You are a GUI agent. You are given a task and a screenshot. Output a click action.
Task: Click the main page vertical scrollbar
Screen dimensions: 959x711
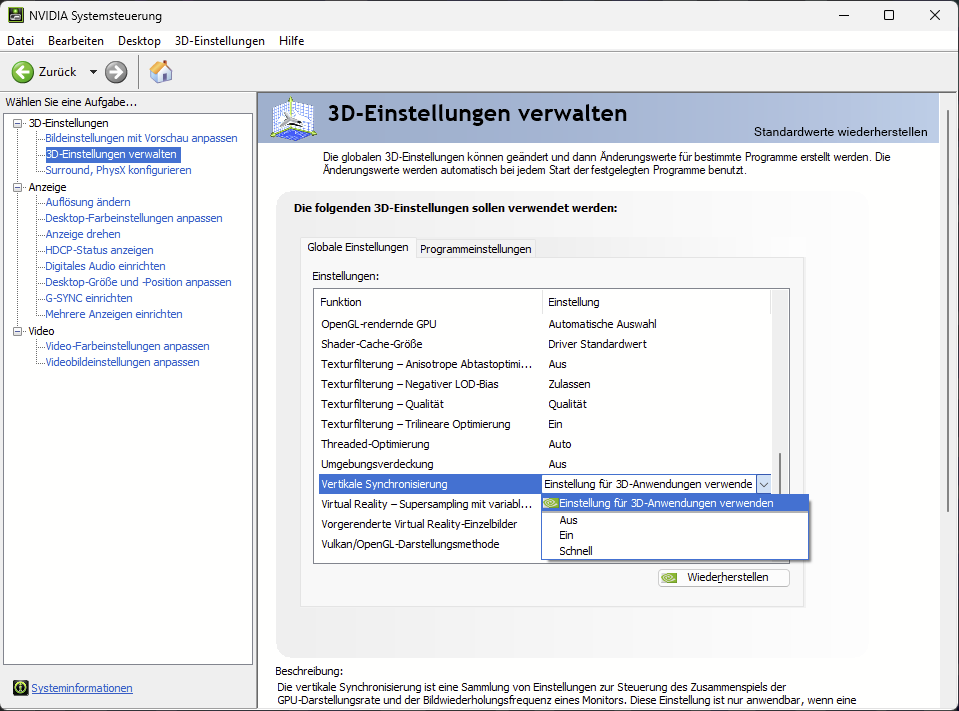click(949, 312)
